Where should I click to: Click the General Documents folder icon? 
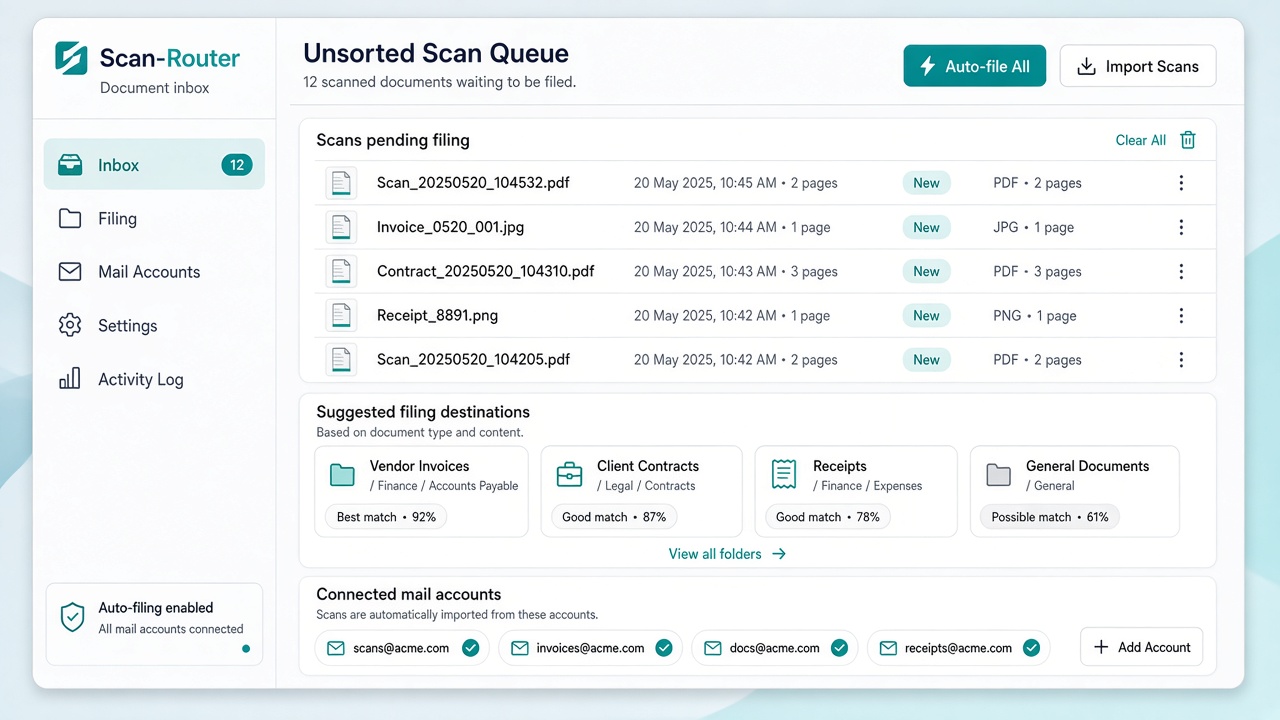[x=999, y=475]
